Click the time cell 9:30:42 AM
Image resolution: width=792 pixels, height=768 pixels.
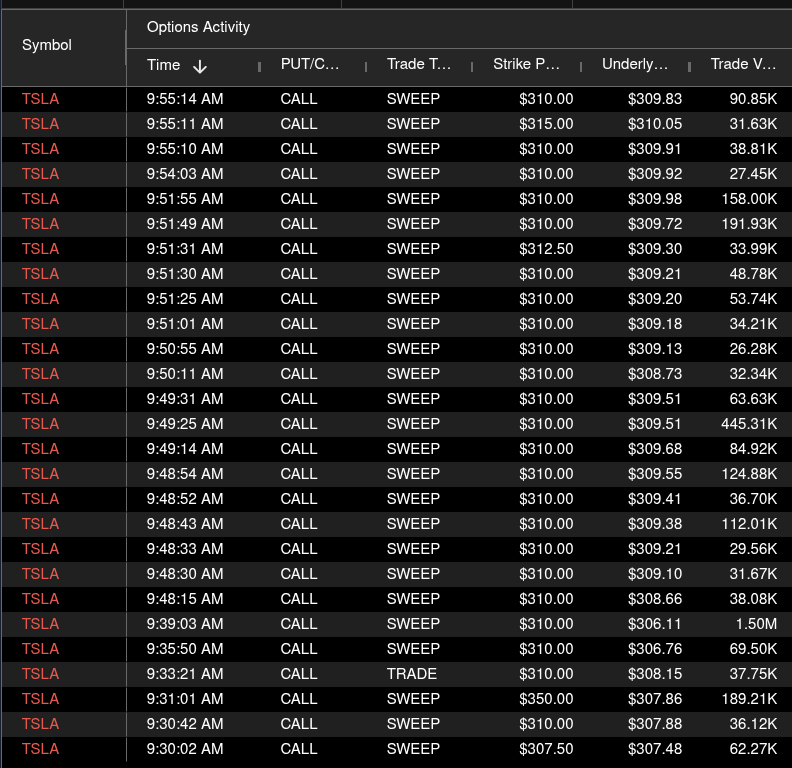click(x=185, y=724)
